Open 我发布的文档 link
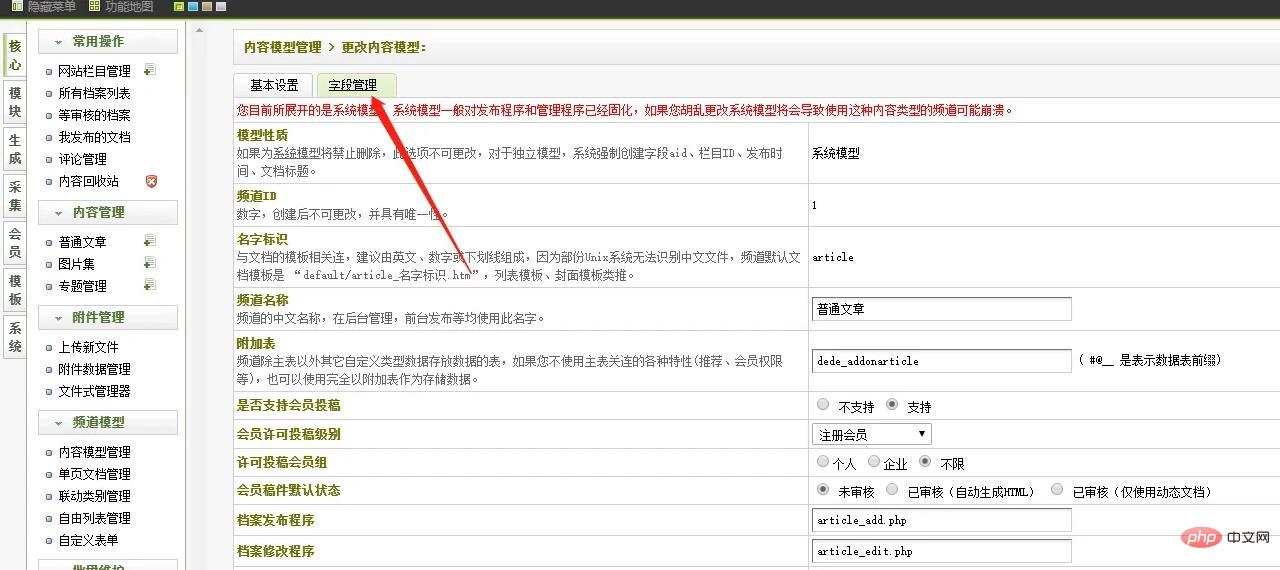 pyautogui.click(x=94, y=137)
